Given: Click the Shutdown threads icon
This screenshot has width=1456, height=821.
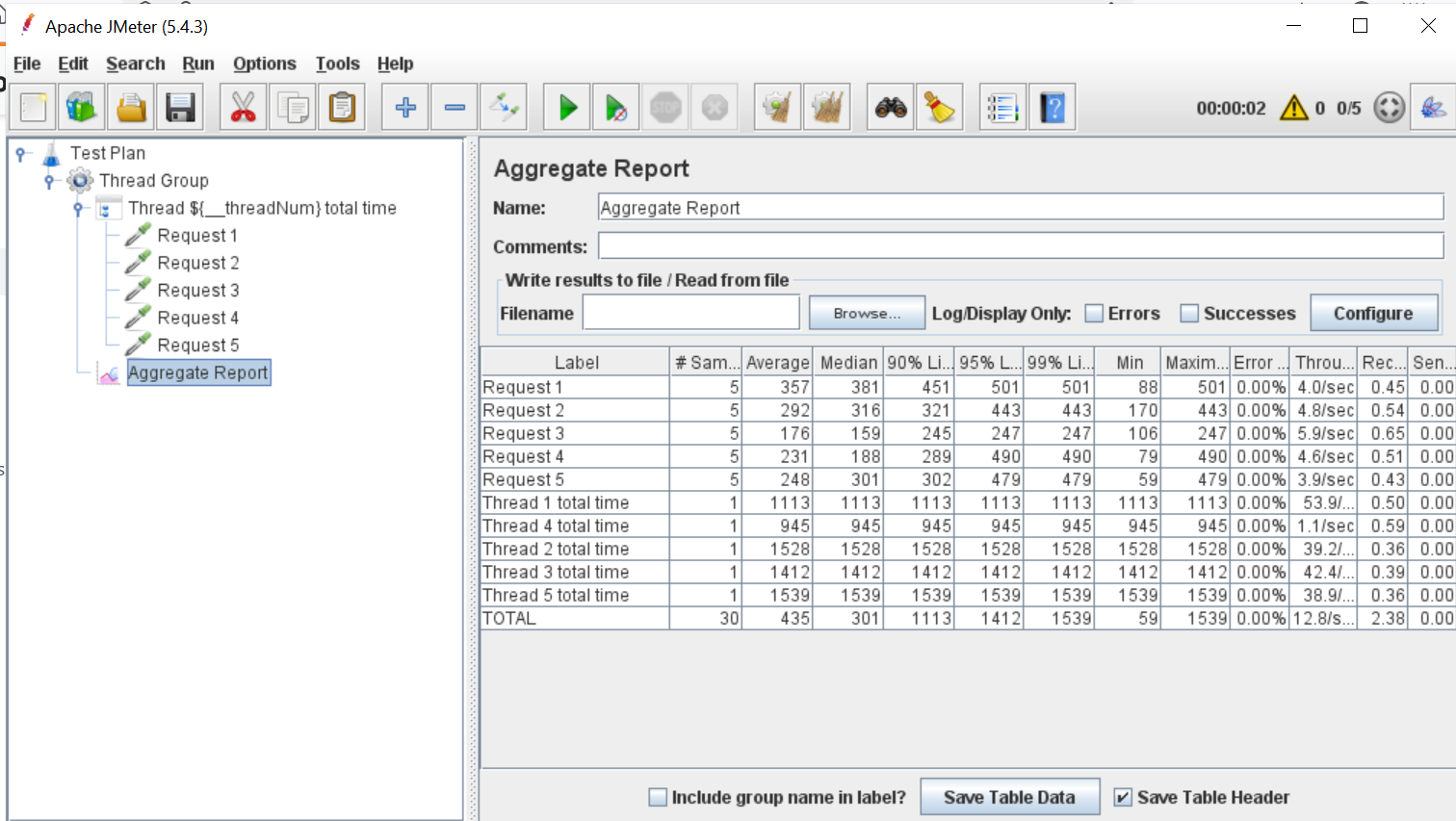Looking at the screenshot, I should point(715,107).
